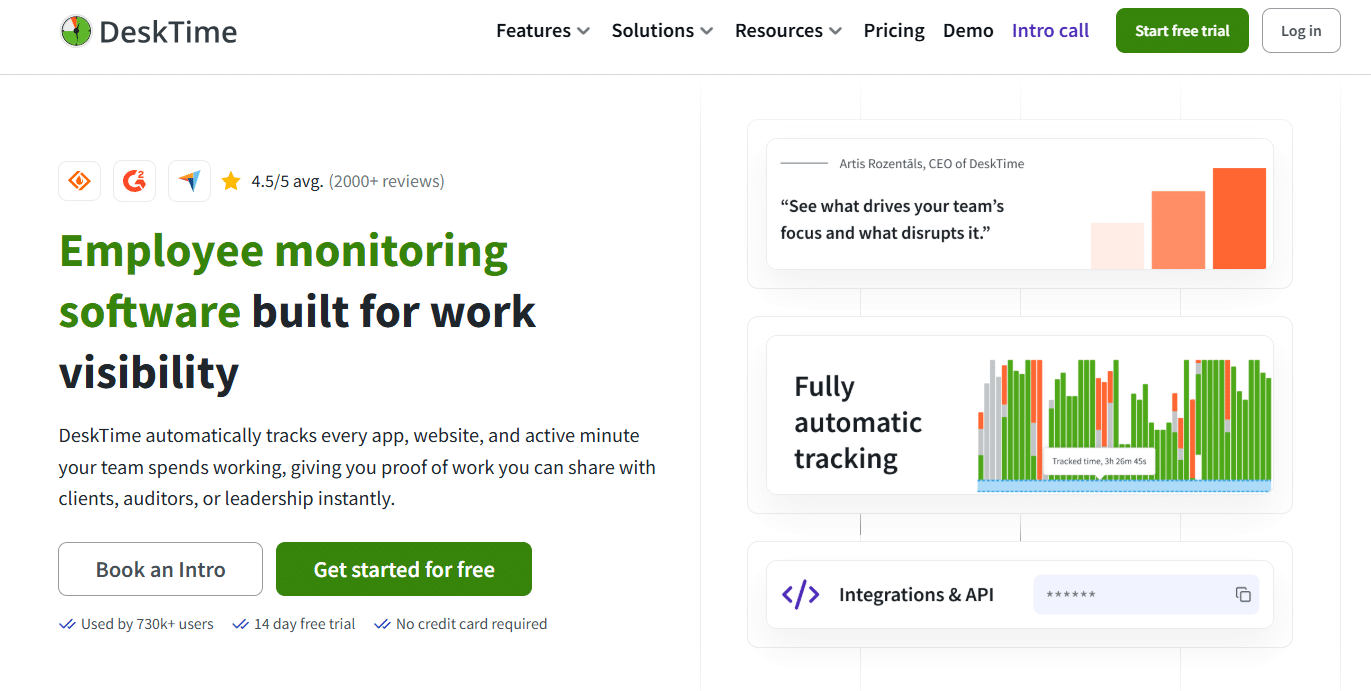The image size is (1371, 691).
Task: Click the Book an Intro button
Action: tap(160, 569)
